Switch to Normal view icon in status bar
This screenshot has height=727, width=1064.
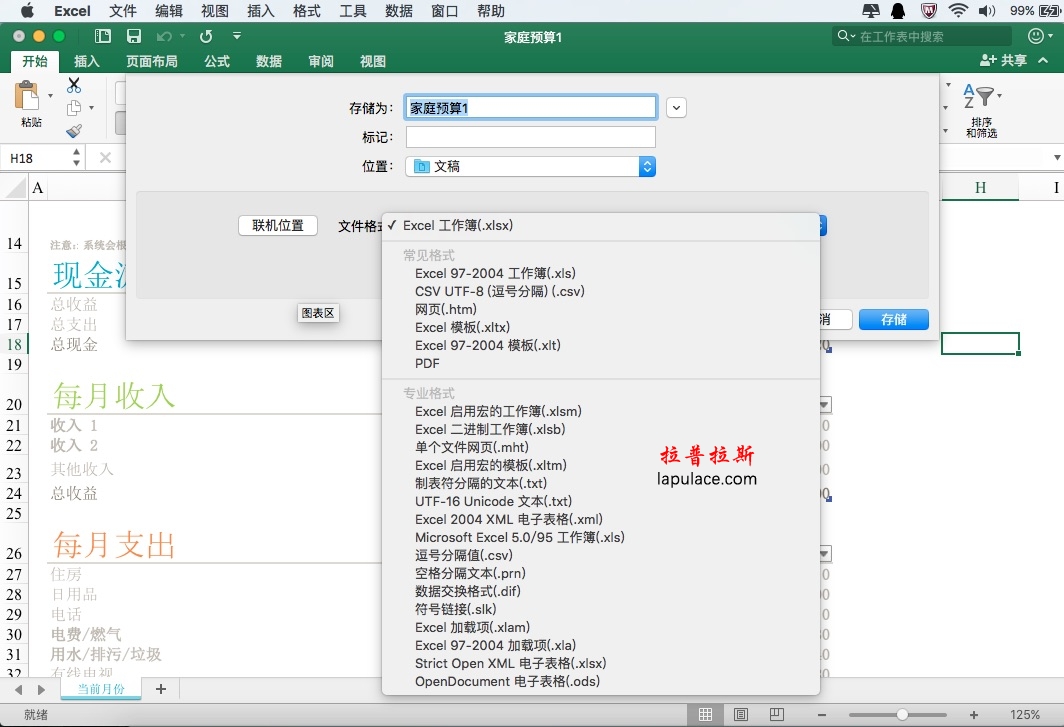tap(705, 714)
